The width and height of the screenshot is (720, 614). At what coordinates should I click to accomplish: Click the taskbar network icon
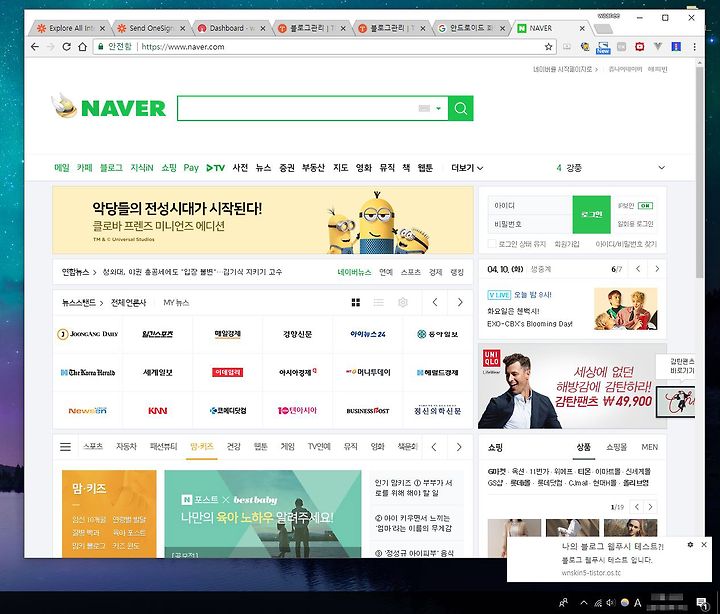(597, 603)
